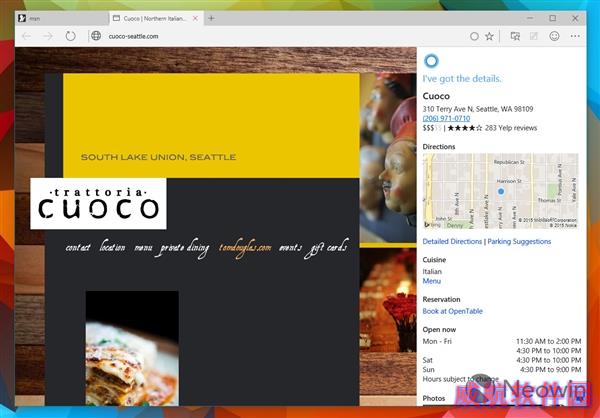Image resolution: width=600 pixels, height=418 pixels.
Task: Click the Forward navigation arrow
Action: pyautogui.click(x=48, y=36)
